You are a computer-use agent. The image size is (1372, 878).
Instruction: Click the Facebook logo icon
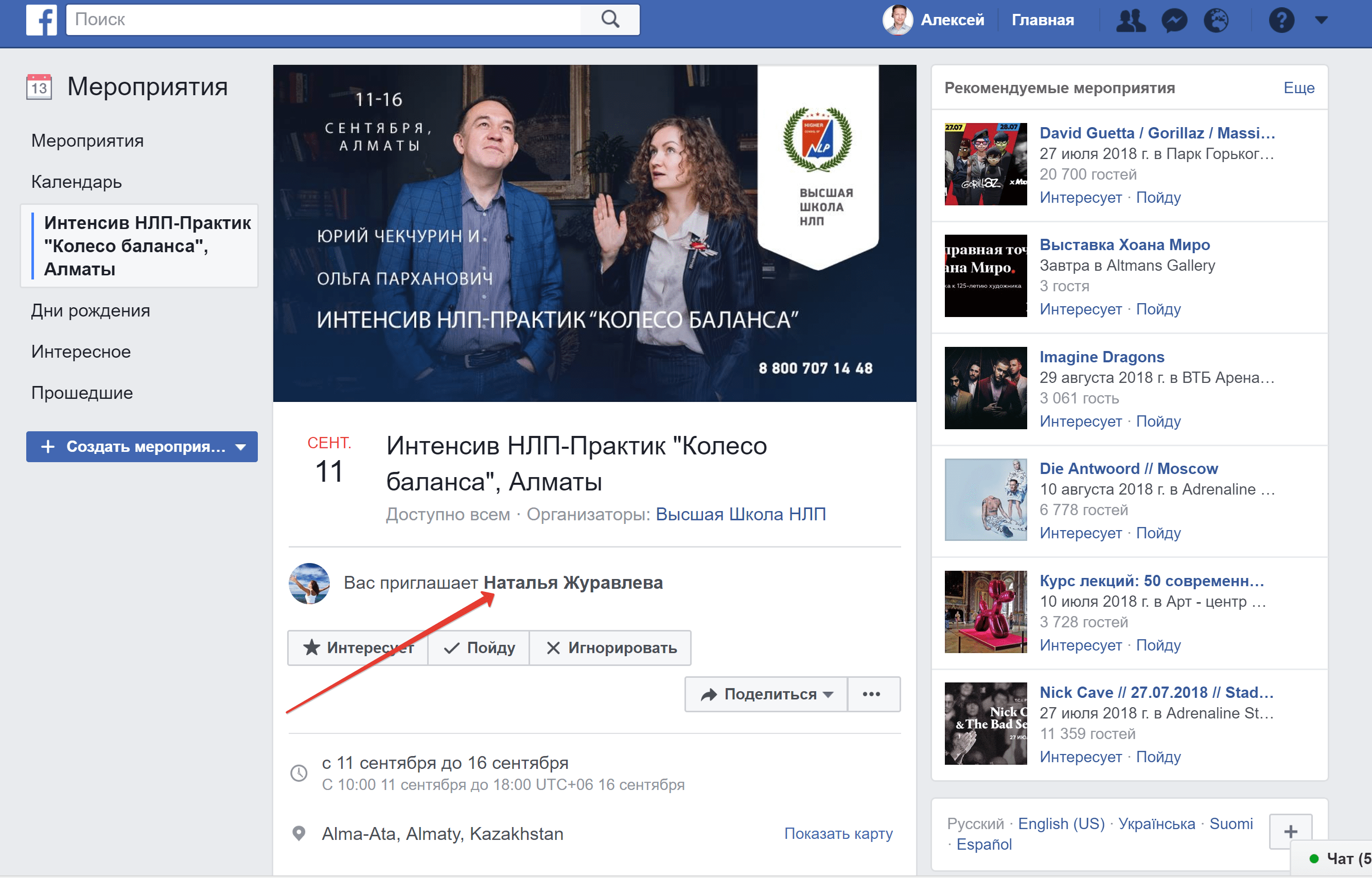coord(41,20)
